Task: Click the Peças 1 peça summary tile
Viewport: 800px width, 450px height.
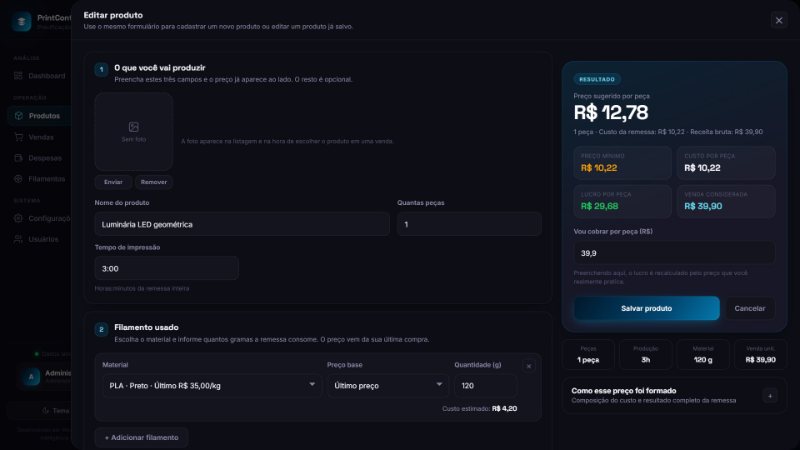Action: 588,355
